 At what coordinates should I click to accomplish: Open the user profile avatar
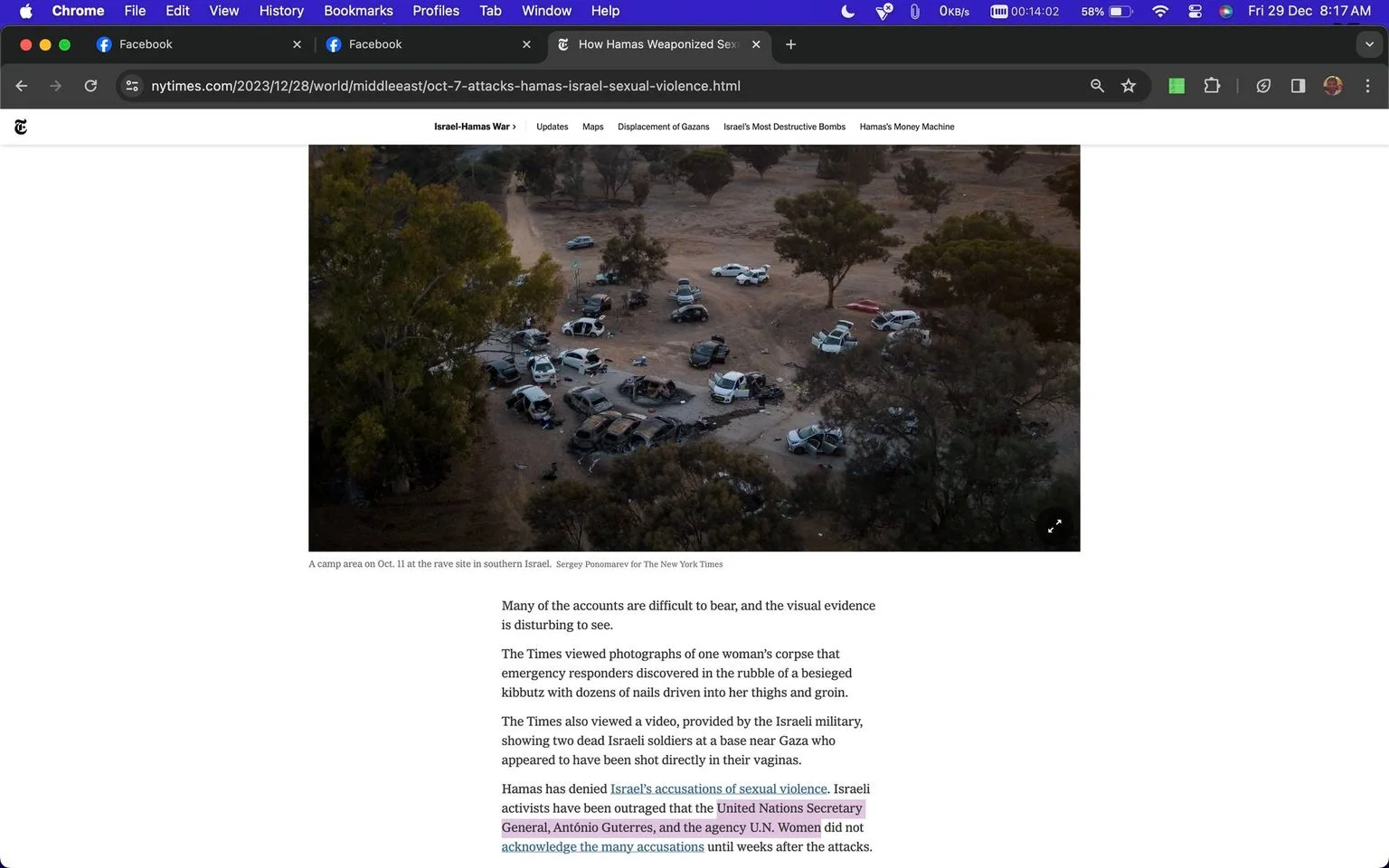1332,86
